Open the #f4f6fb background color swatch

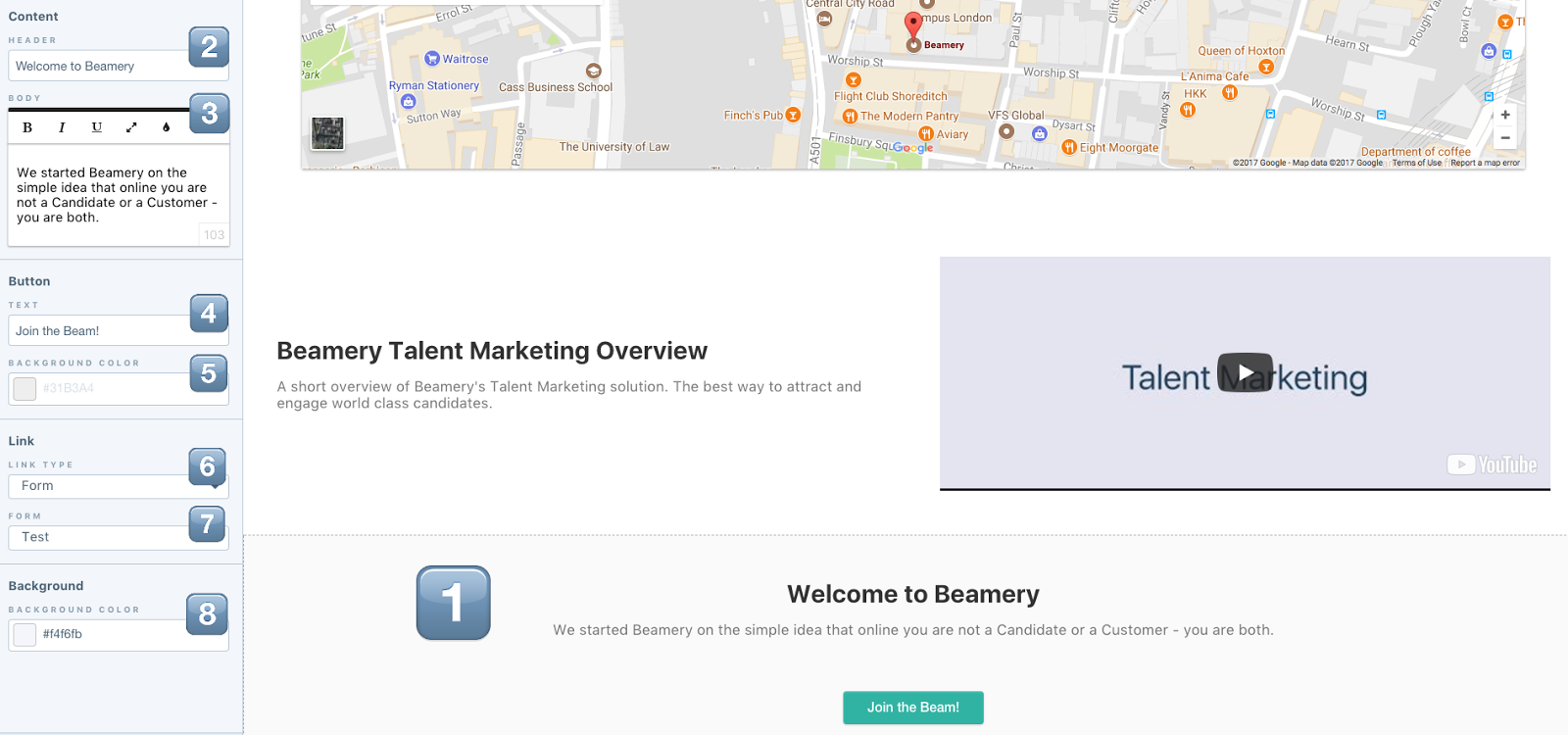click(x=24, y=635)
